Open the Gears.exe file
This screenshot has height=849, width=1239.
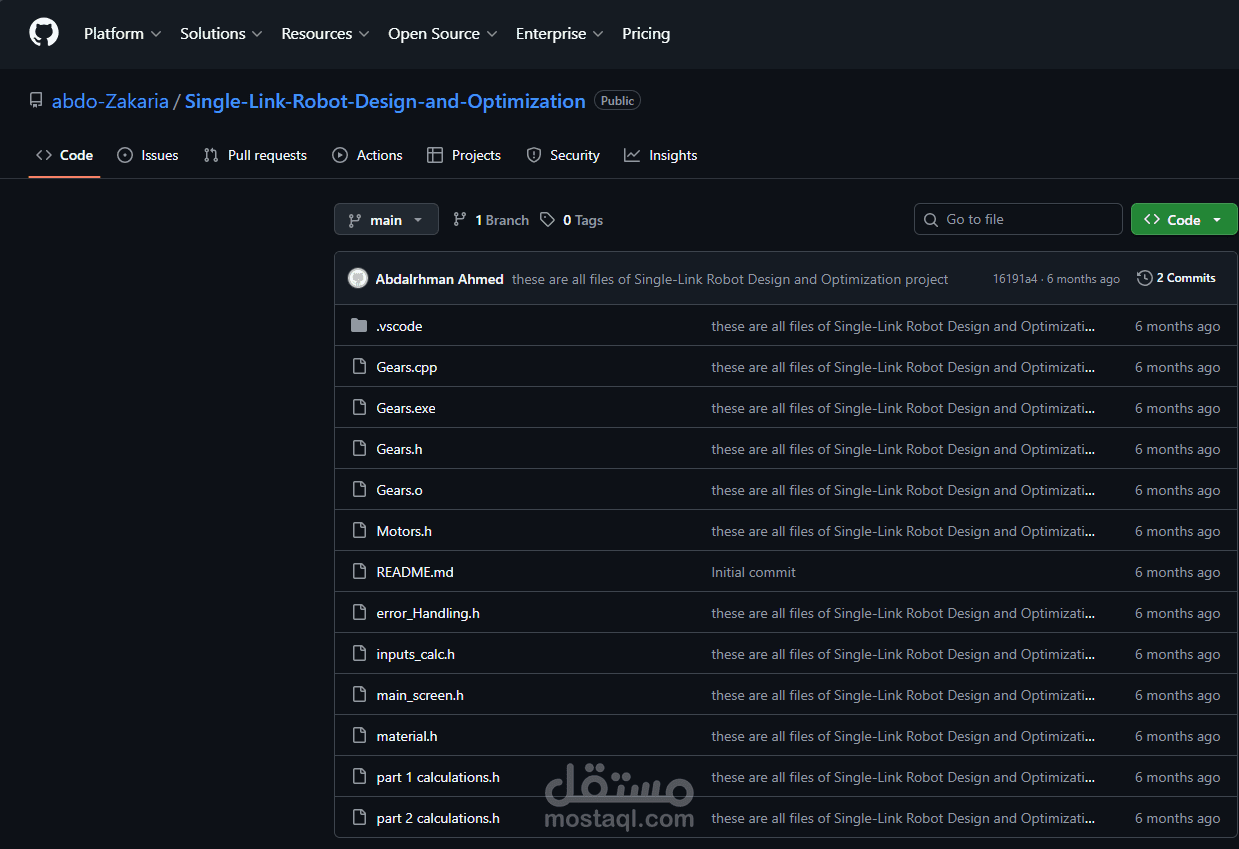tap(406, 408)
